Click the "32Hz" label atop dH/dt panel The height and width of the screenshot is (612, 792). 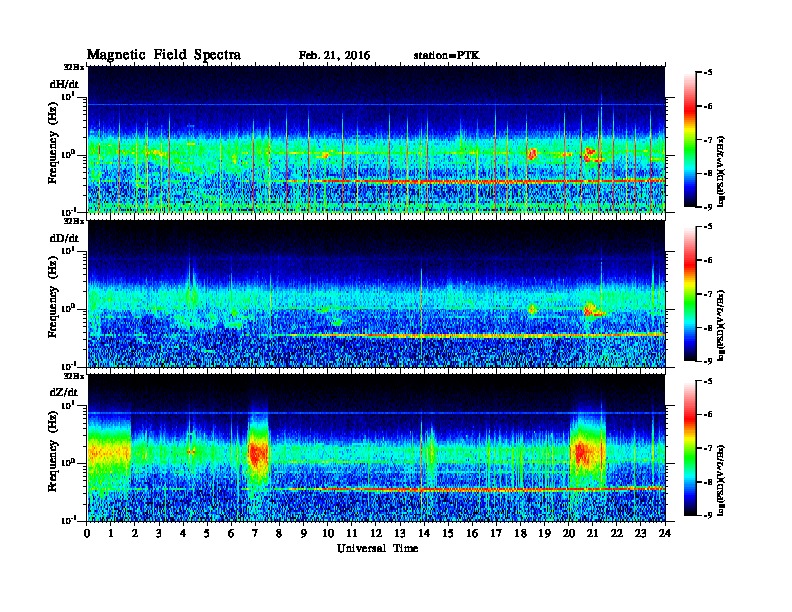(x=74, y=67)
